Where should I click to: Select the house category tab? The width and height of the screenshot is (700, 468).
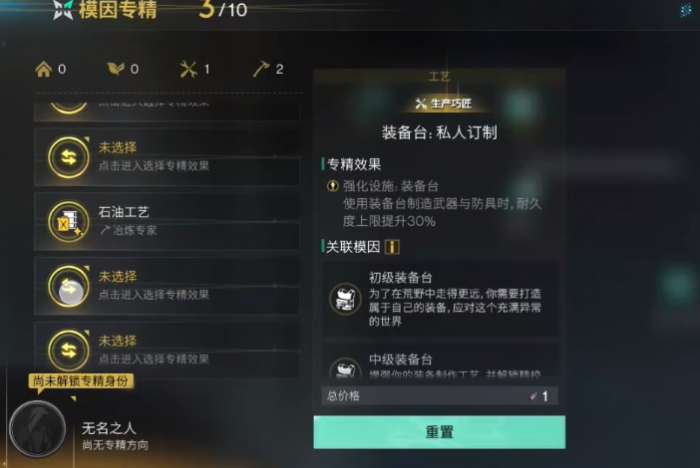50,69
